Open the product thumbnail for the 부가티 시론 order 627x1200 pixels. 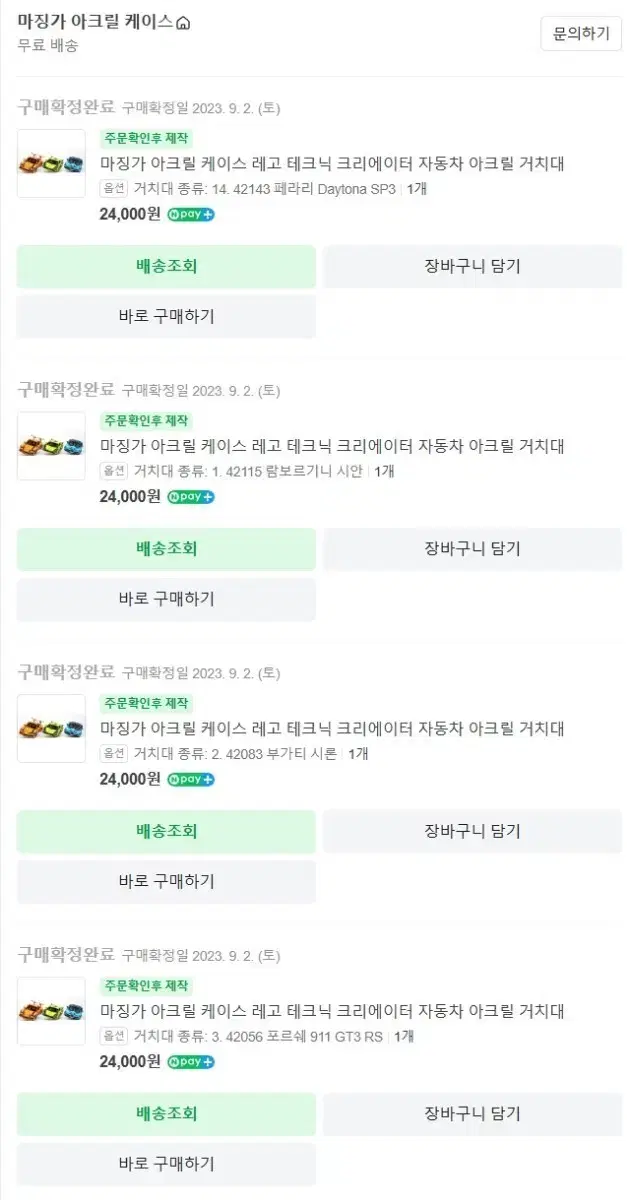pos(52,728)
